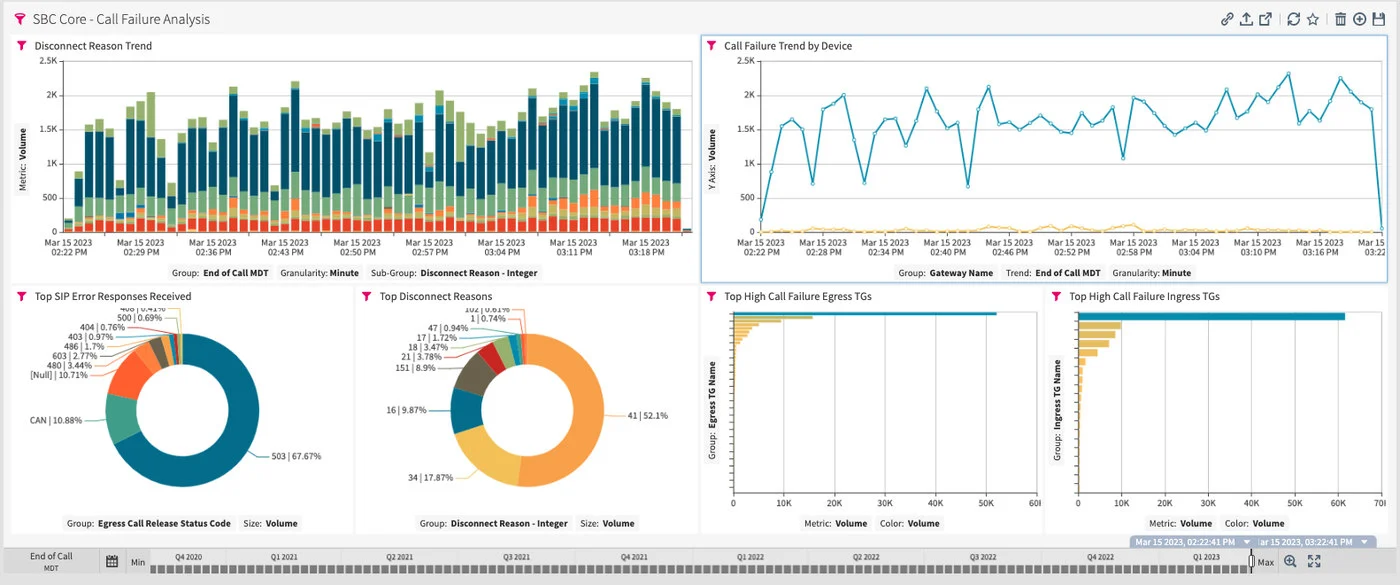Change Granularity 'Minute' on Disconnect Reason Trend

tap(343, 272)
